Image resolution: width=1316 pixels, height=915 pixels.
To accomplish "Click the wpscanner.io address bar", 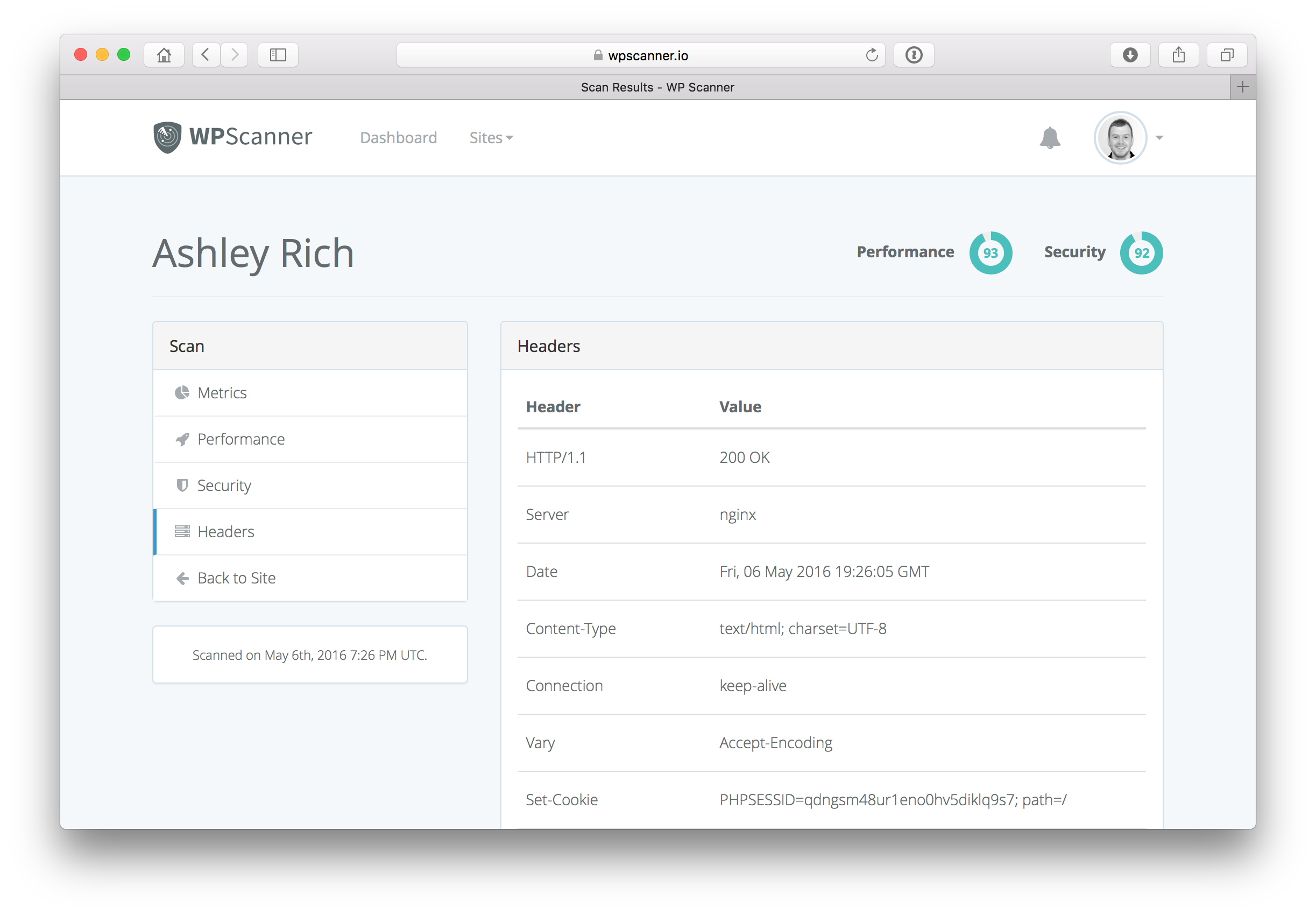I will pos(641,55).
